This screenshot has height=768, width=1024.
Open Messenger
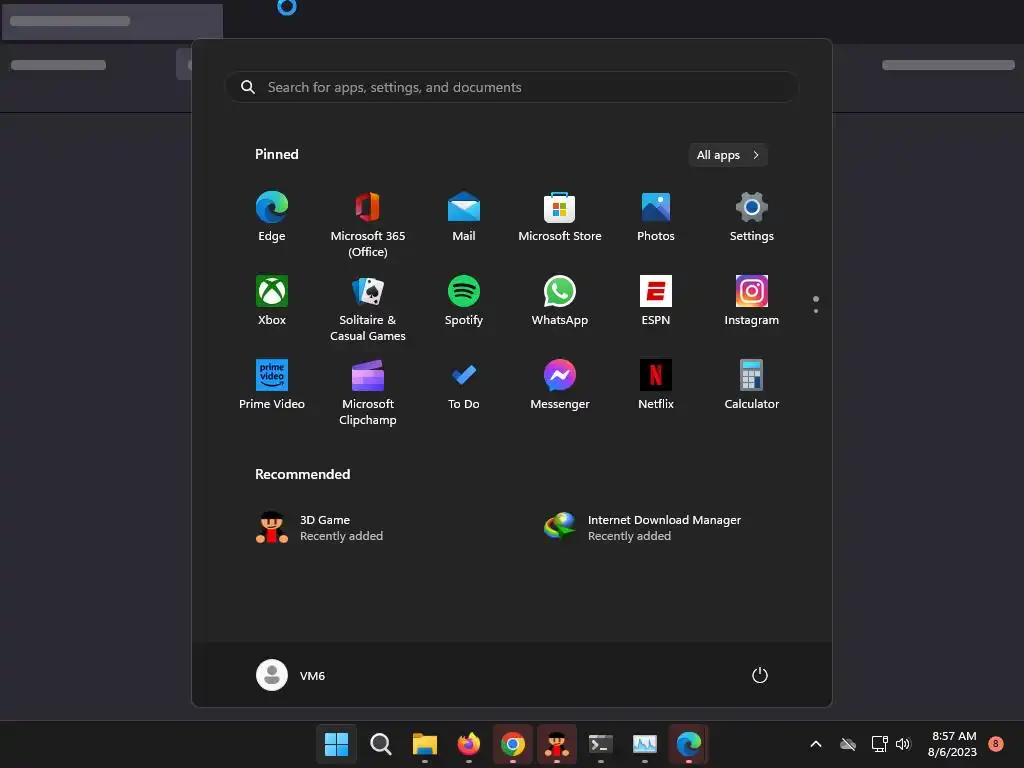pos(560,385)
